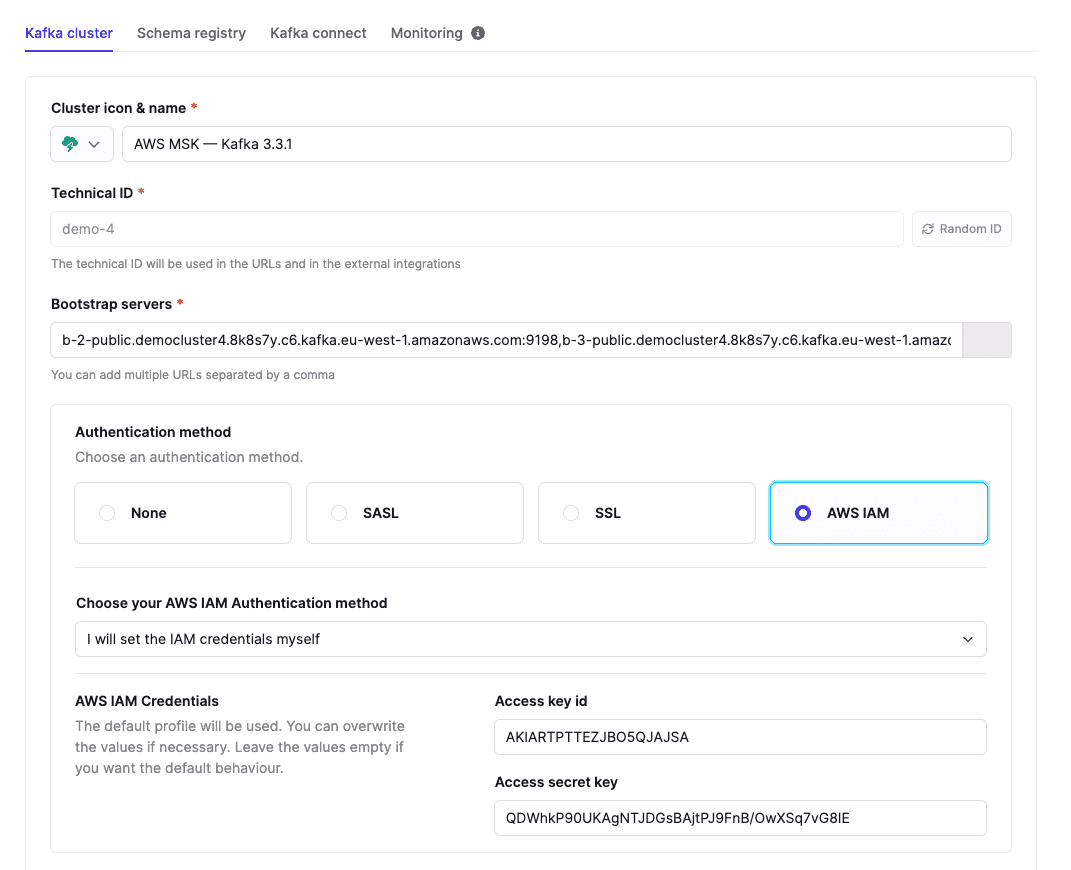Open the Kafka connect tab
Viewport: 1071px width, 870px height.
[318, 33]
